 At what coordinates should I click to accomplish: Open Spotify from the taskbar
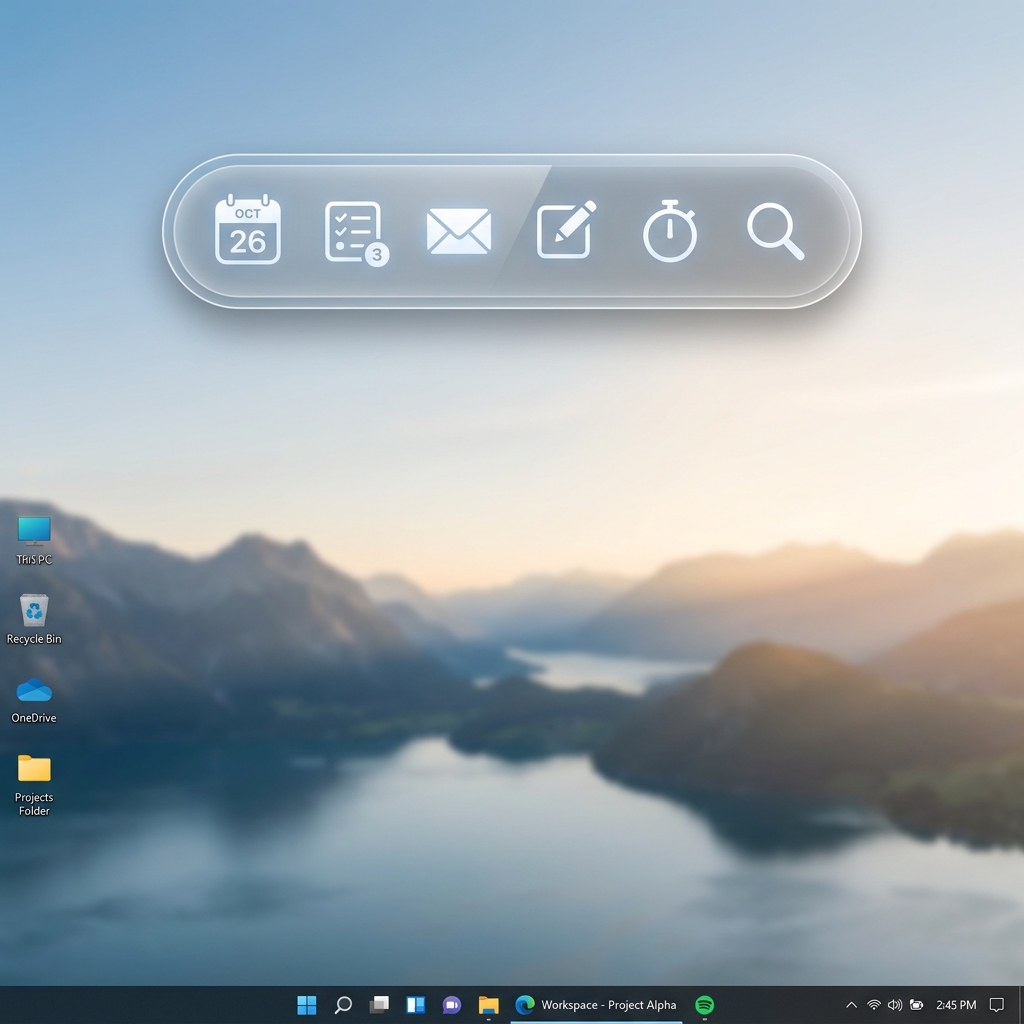(705, 1005)
